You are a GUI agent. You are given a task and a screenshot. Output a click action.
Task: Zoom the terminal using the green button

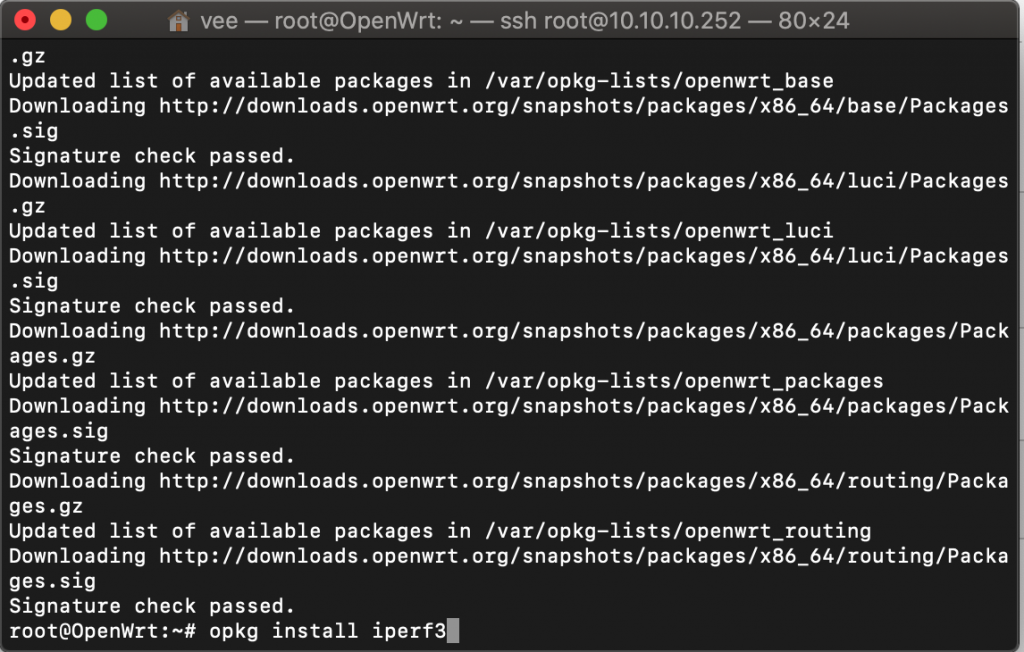97,20
